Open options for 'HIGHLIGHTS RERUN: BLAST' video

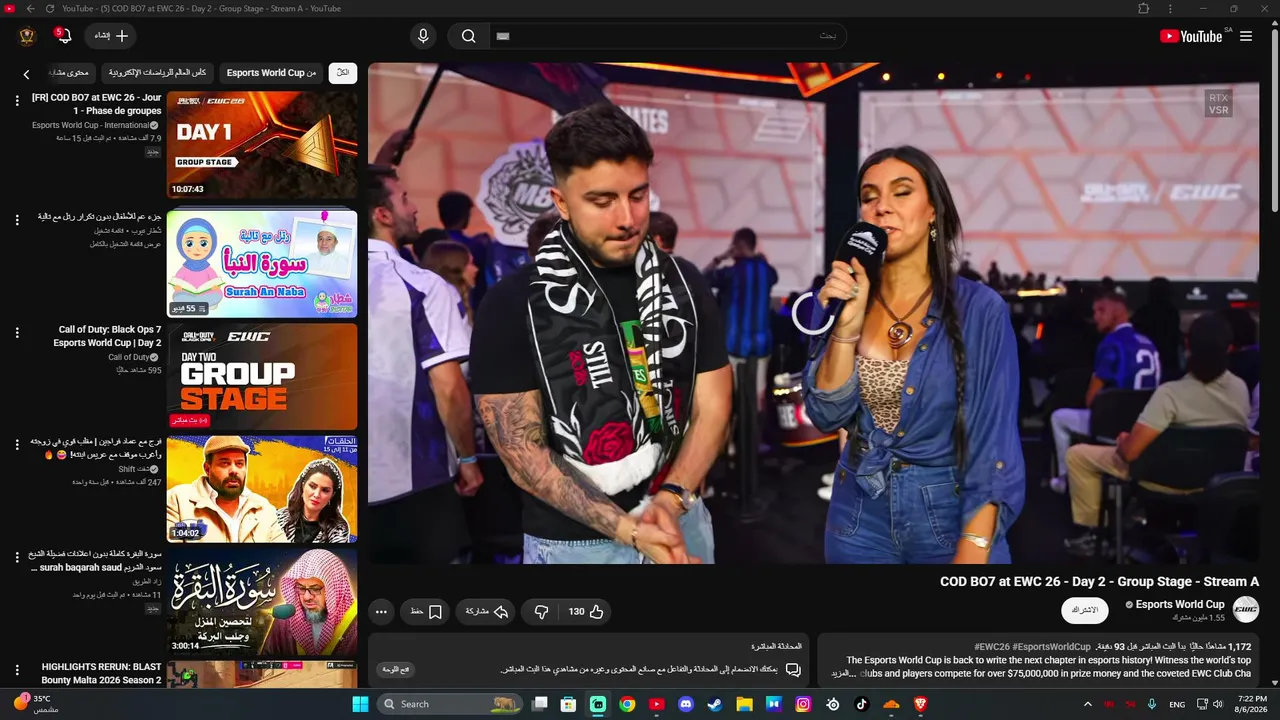(x=17, y=670)
